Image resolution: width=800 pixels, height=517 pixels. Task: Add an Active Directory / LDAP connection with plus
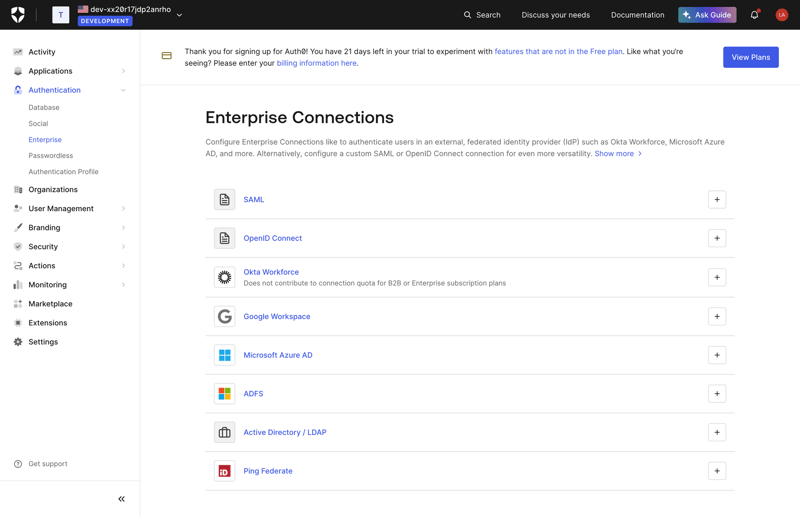point(717,432)
